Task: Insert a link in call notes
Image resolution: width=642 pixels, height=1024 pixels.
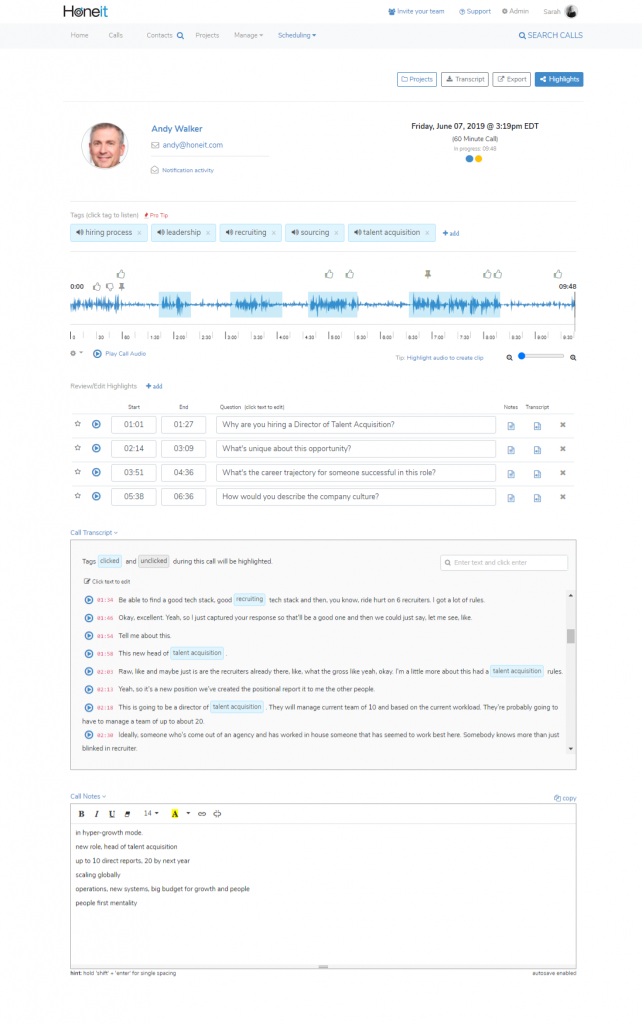Action: pos(202,814)
